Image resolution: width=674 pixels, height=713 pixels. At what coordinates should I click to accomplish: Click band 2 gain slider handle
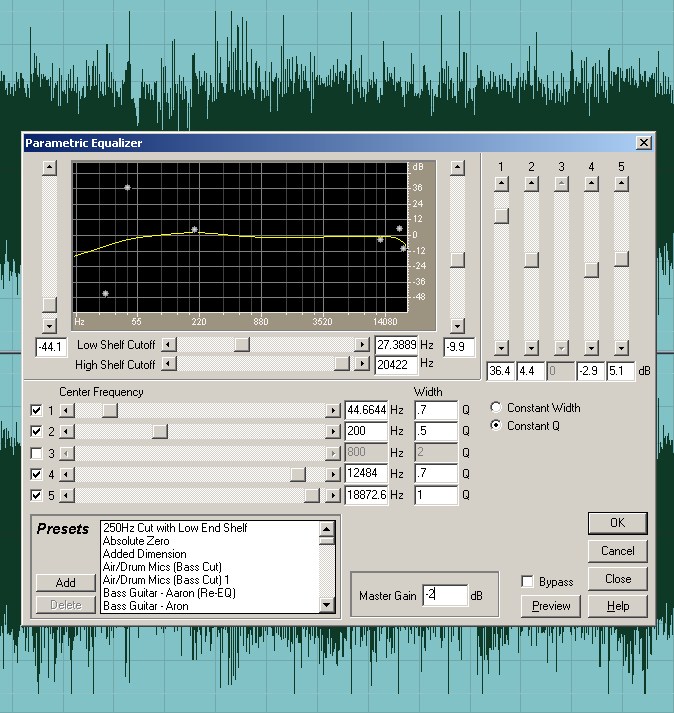click(x=531, y=260)
